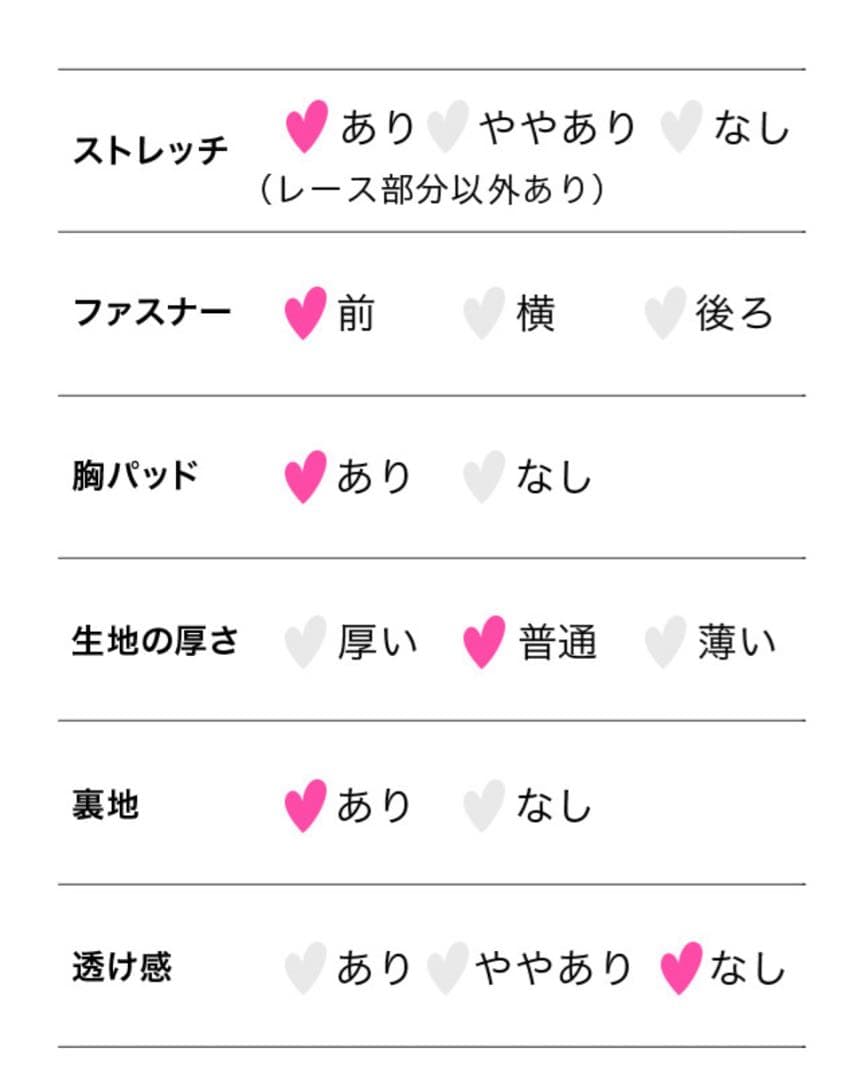
Task: Click the ストレッチ row label
Action: tap(150, 150)
